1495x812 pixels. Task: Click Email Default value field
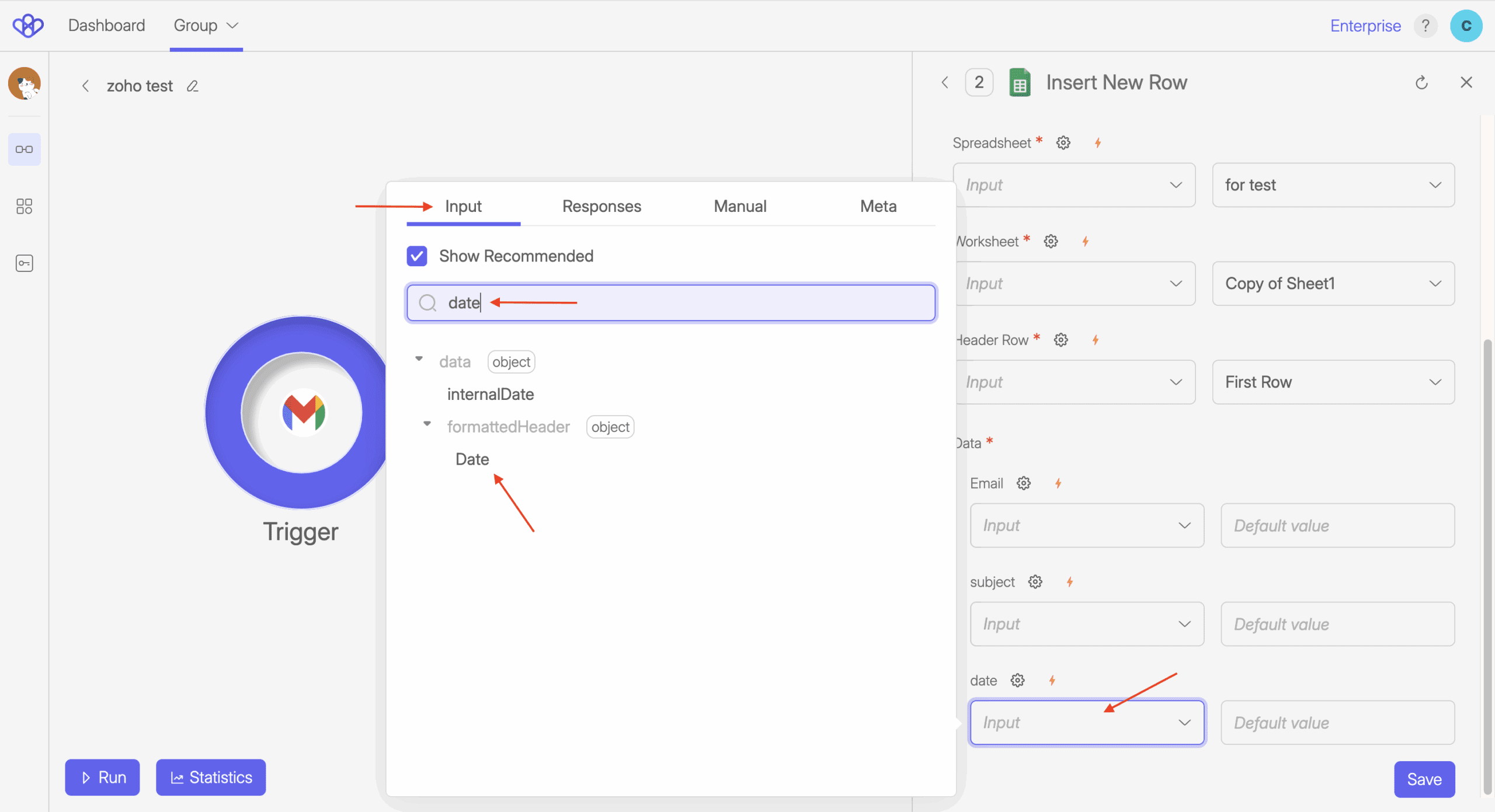click(1338, 525)
